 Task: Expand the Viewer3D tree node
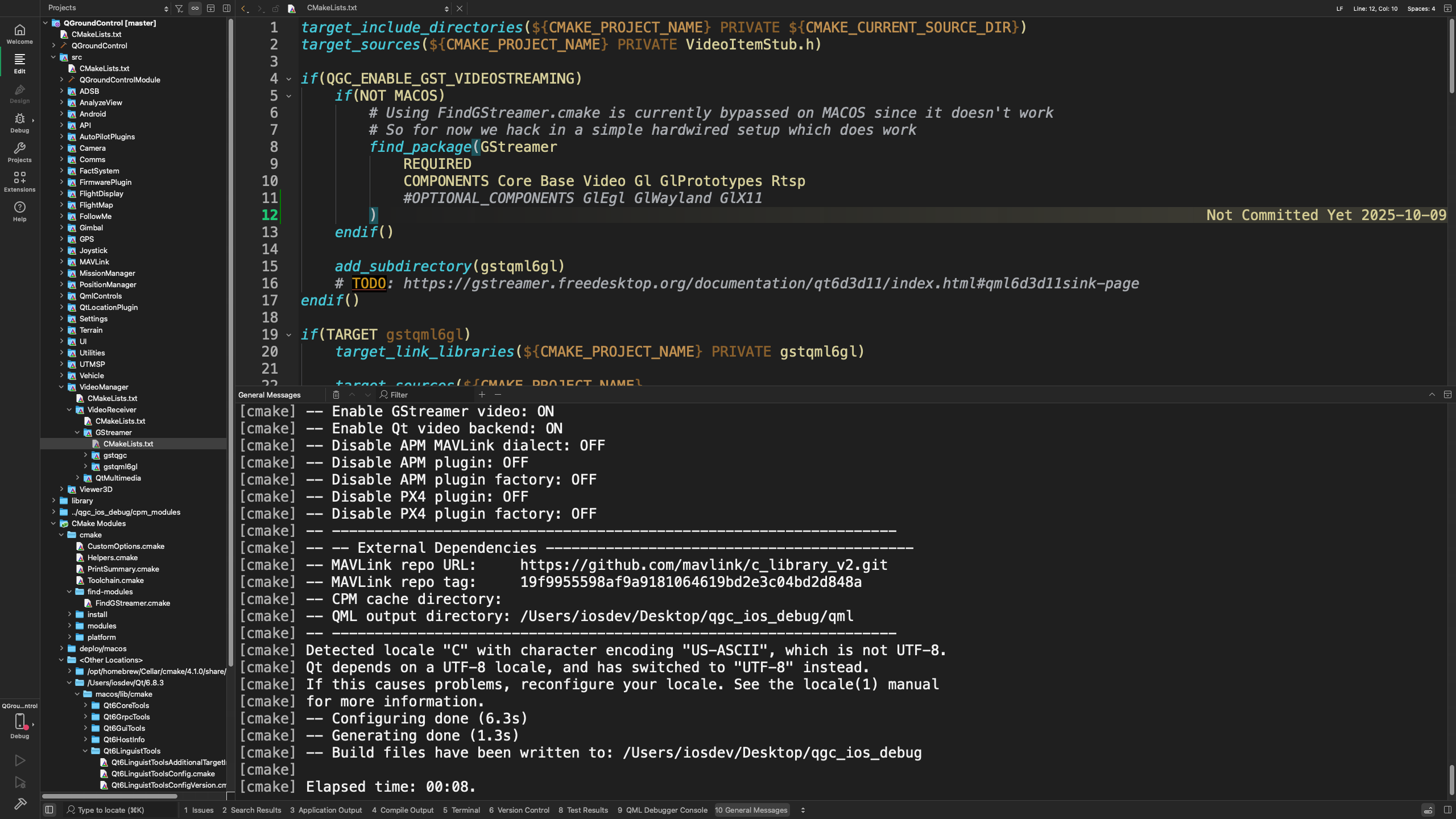pos(61,489)
